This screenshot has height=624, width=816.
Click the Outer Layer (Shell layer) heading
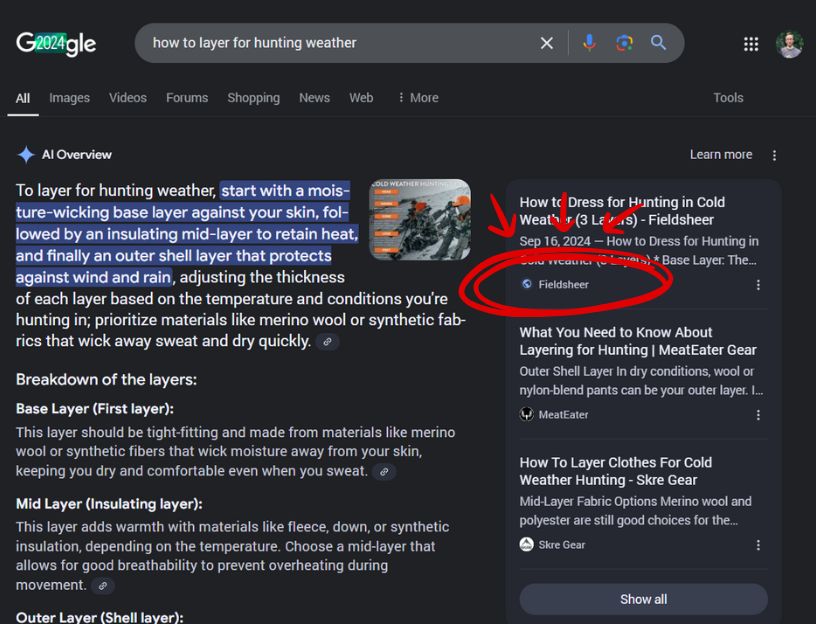click(99, 617)
